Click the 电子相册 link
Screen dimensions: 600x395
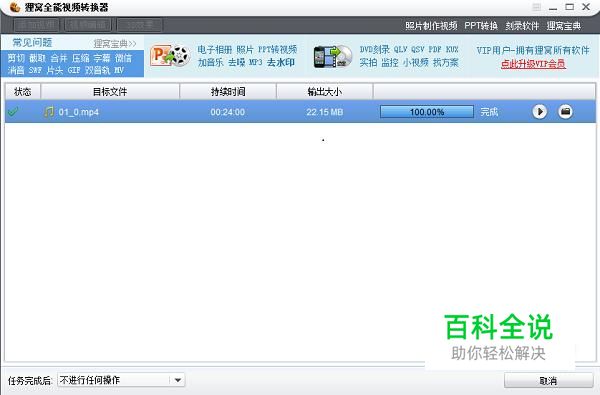pyautogui.click(x=215, y=50)
